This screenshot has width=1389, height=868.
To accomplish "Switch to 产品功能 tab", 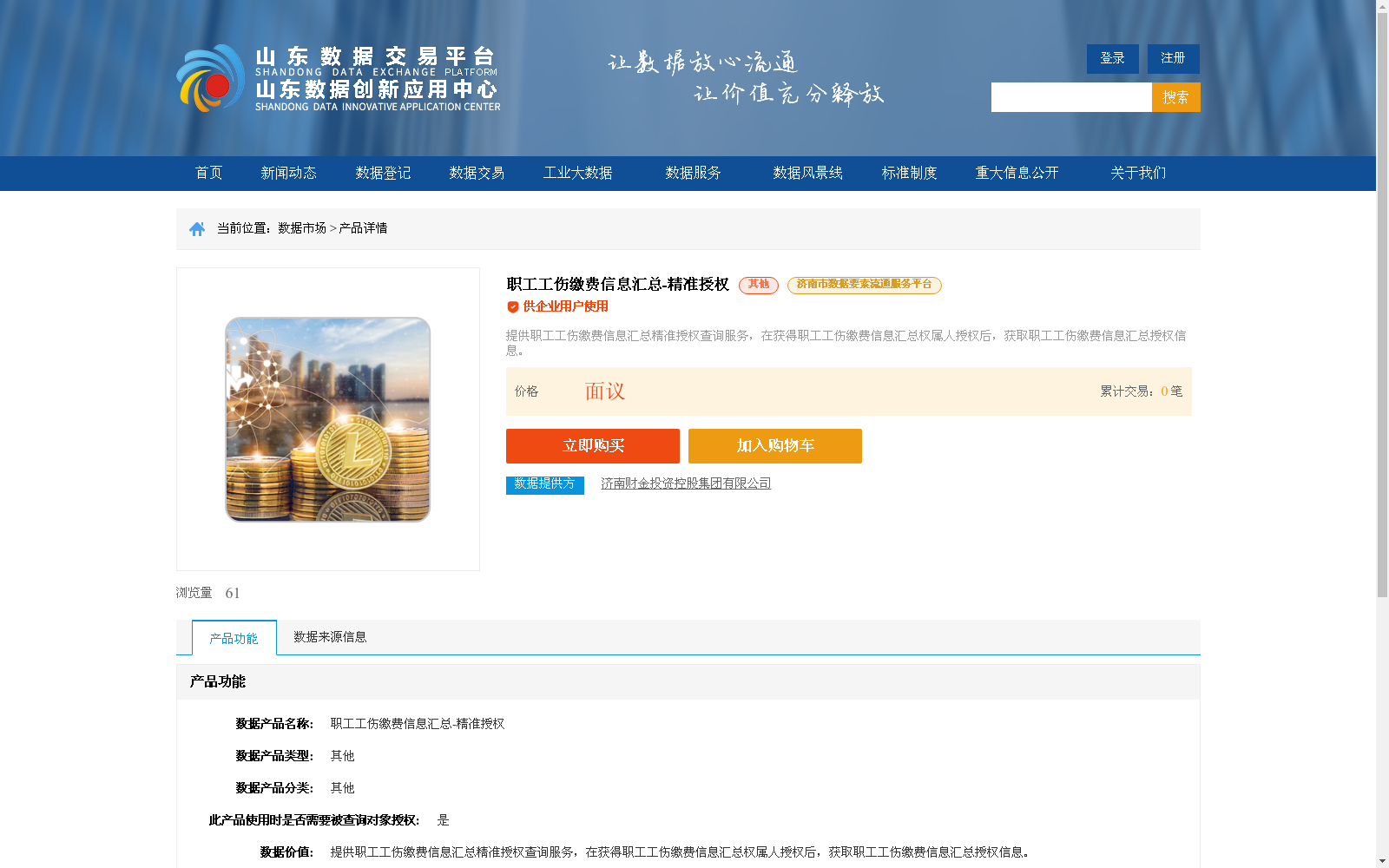I will click(234, 638).
